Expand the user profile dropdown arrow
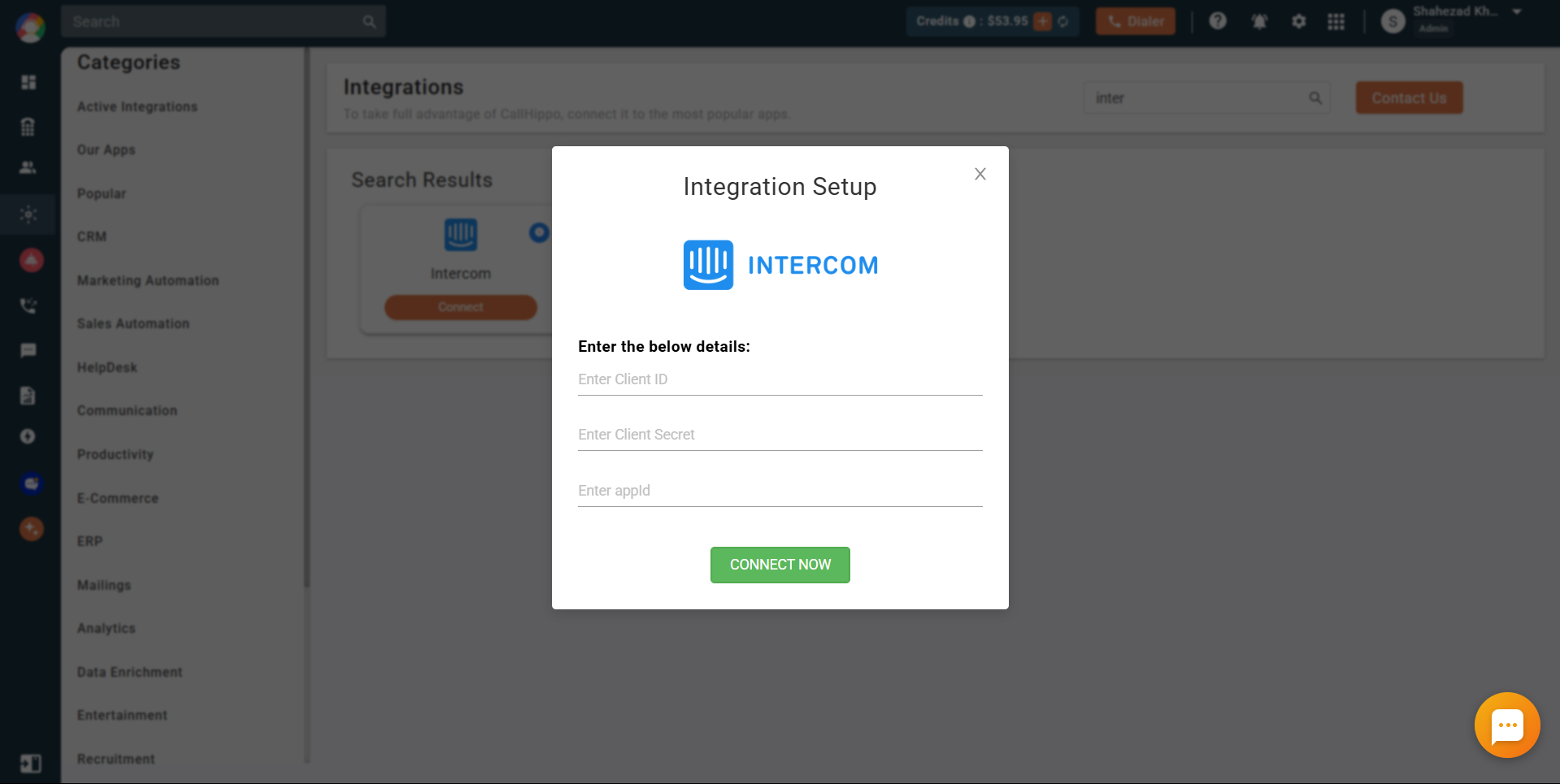This screenshot has width=1560, height=784. [1517, 12]
